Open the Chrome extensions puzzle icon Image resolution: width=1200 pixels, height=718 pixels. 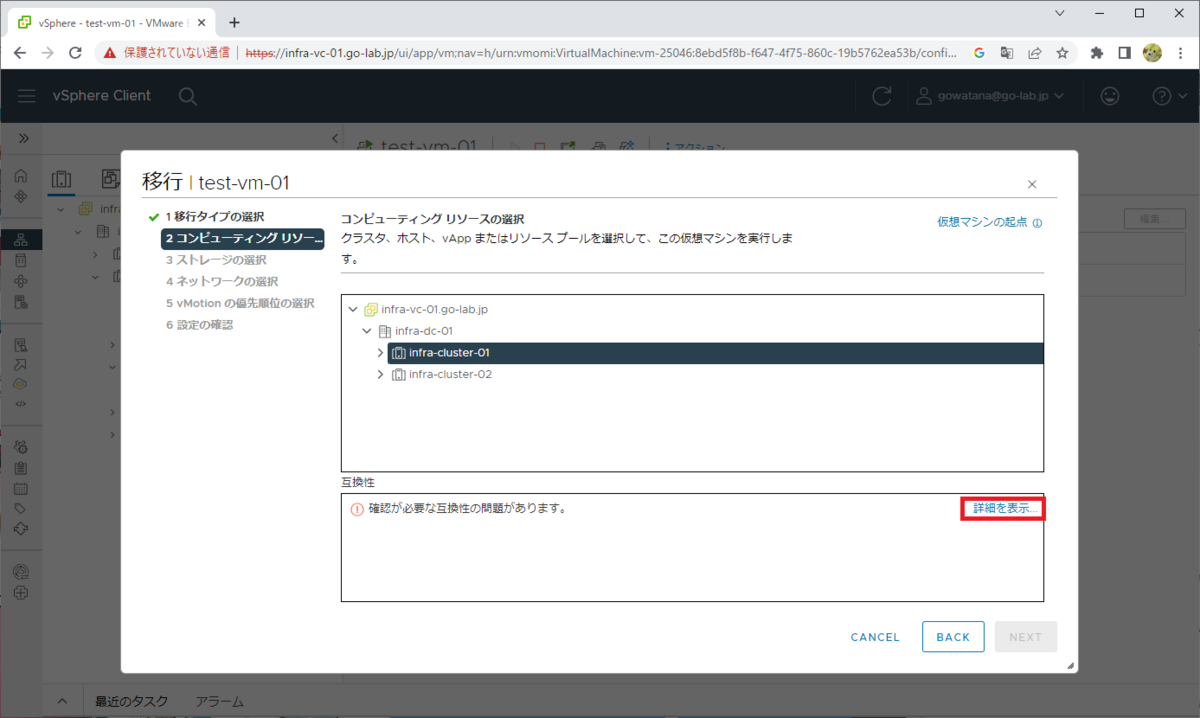(x=1097, y=53)
